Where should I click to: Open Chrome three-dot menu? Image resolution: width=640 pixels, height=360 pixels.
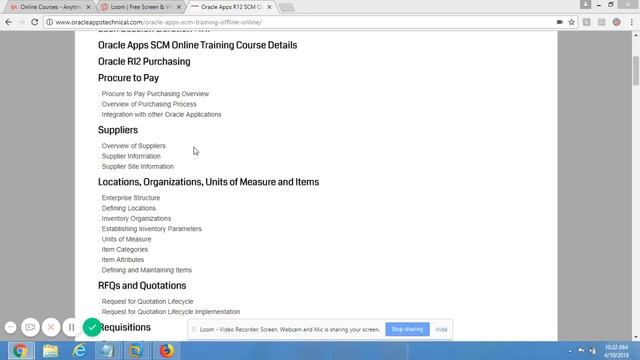click(x=631, y=22)
